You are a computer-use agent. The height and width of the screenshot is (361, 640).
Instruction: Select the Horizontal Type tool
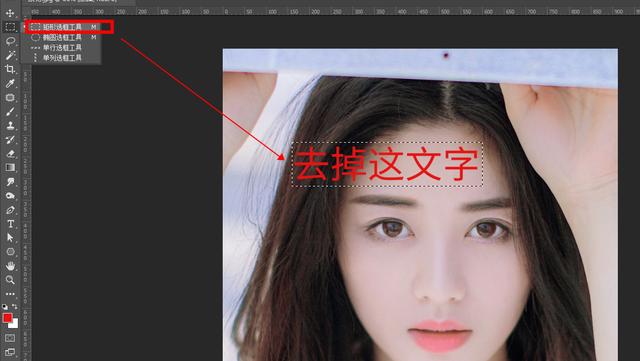tap(10, 224)
